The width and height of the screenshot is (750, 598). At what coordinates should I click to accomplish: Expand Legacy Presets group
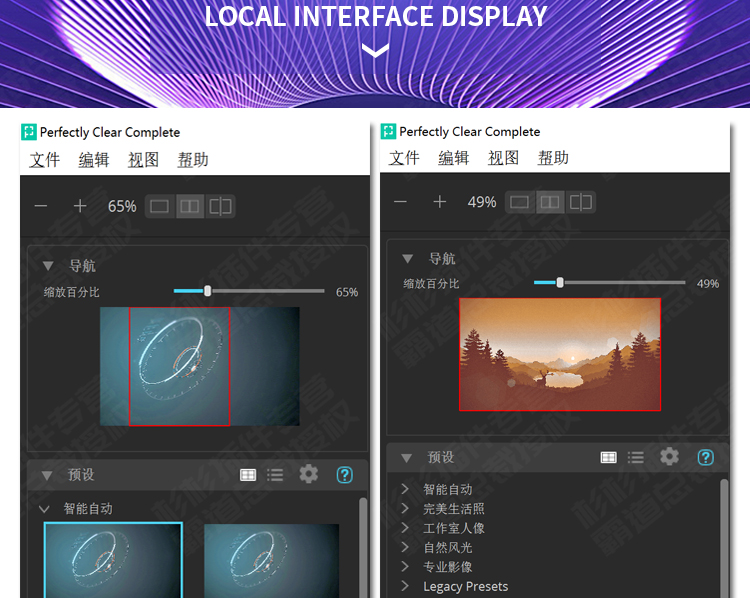[405, 586]
